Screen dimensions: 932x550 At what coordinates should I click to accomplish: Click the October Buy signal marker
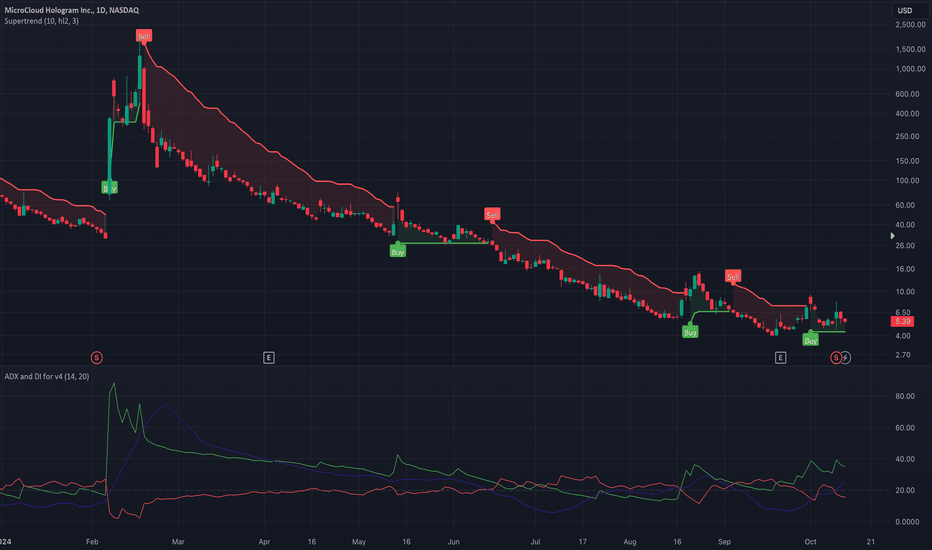(811, 340)
